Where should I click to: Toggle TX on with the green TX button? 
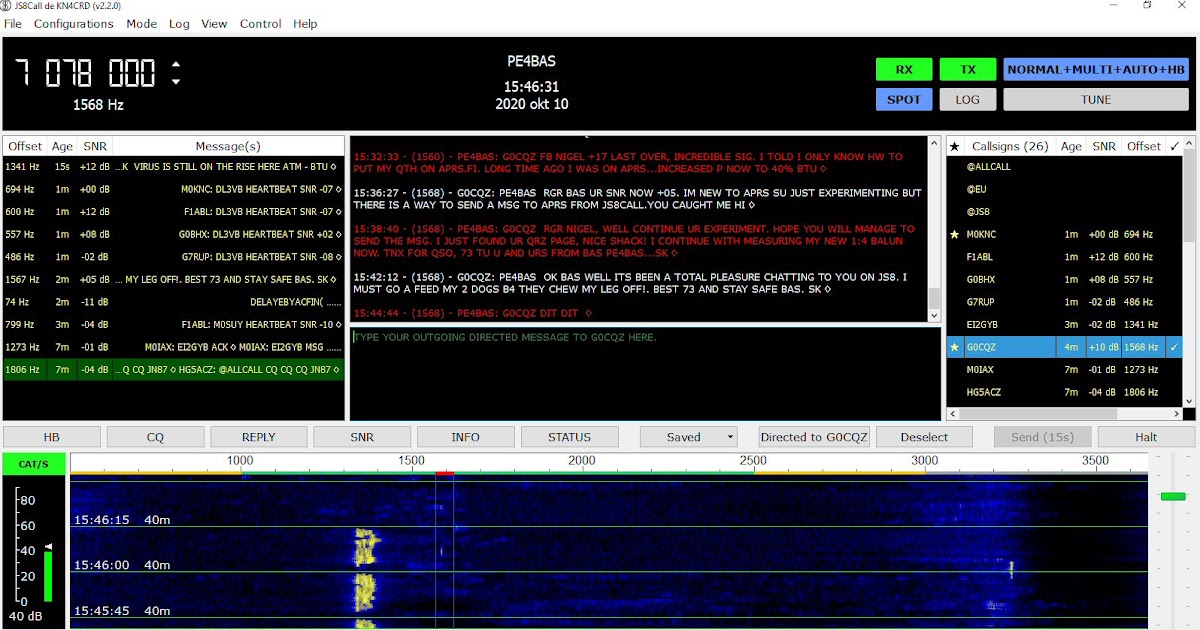967,69
